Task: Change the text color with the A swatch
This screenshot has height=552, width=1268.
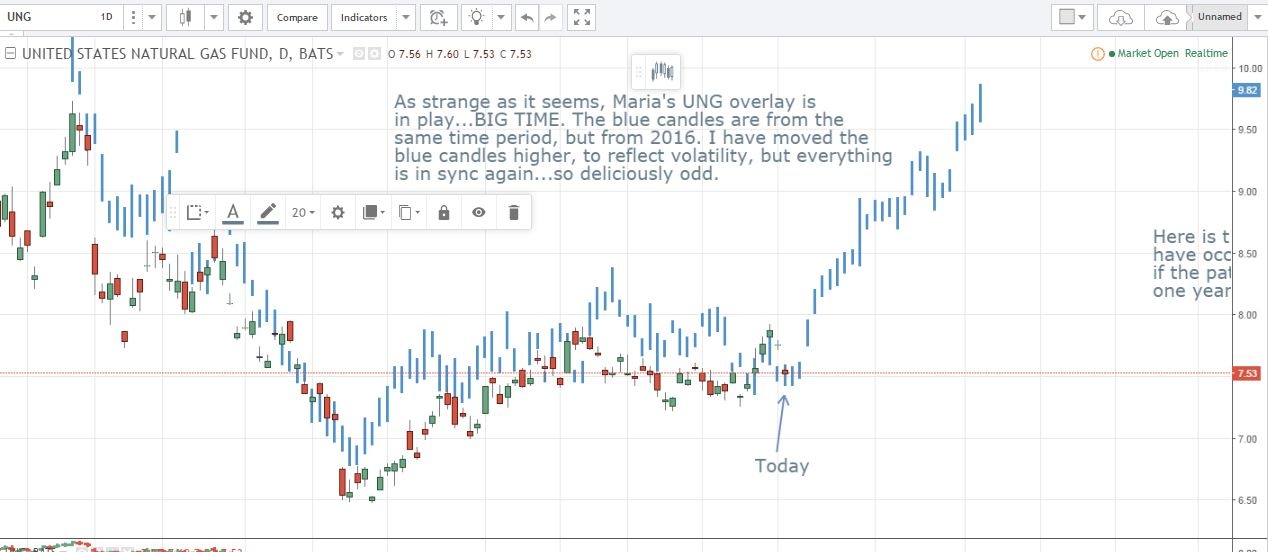Action: 233,212
